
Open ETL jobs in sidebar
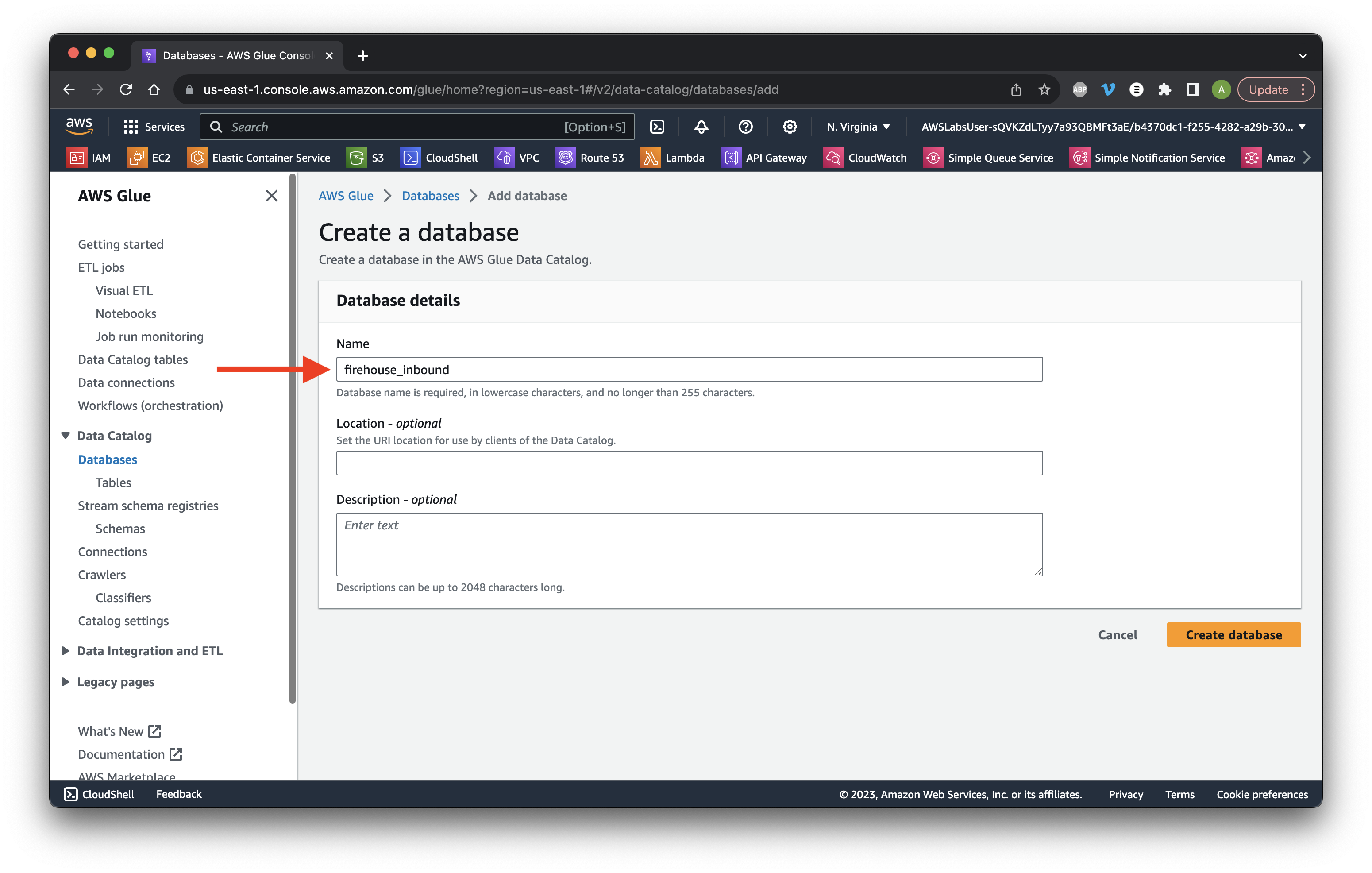point(101,267)
